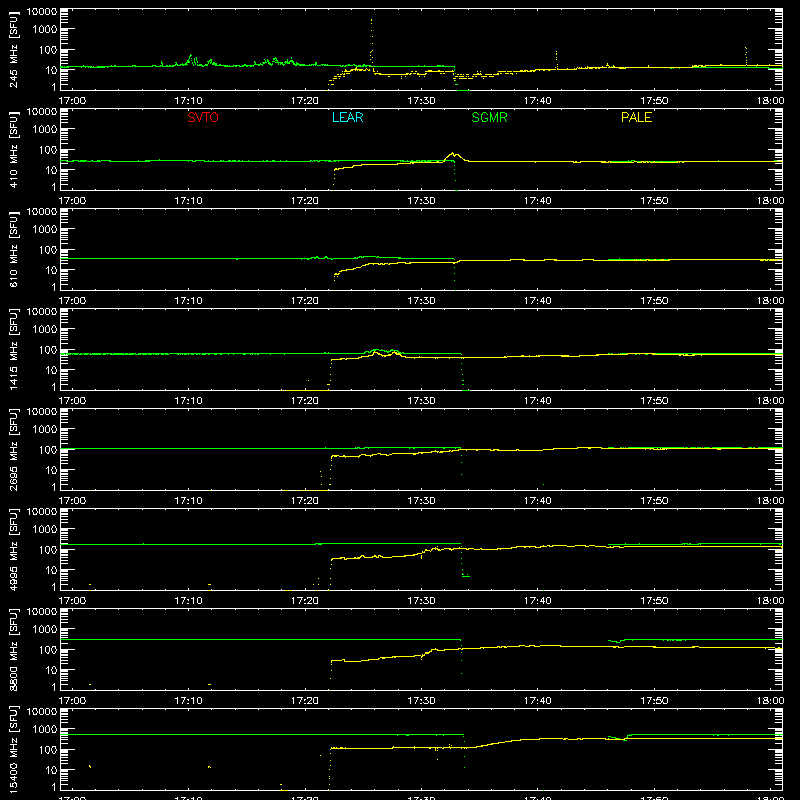This screenshot has width=800, height=800.
Task: Click the 1000 y-axis value of 410 MHz plot
Action: 45,130
